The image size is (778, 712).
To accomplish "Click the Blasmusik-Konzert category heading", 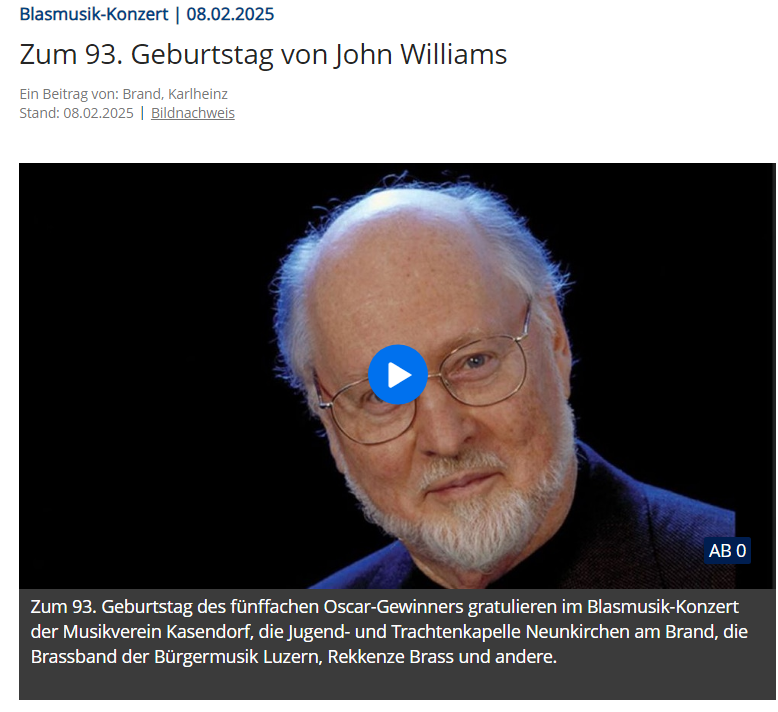I will 94,14.
